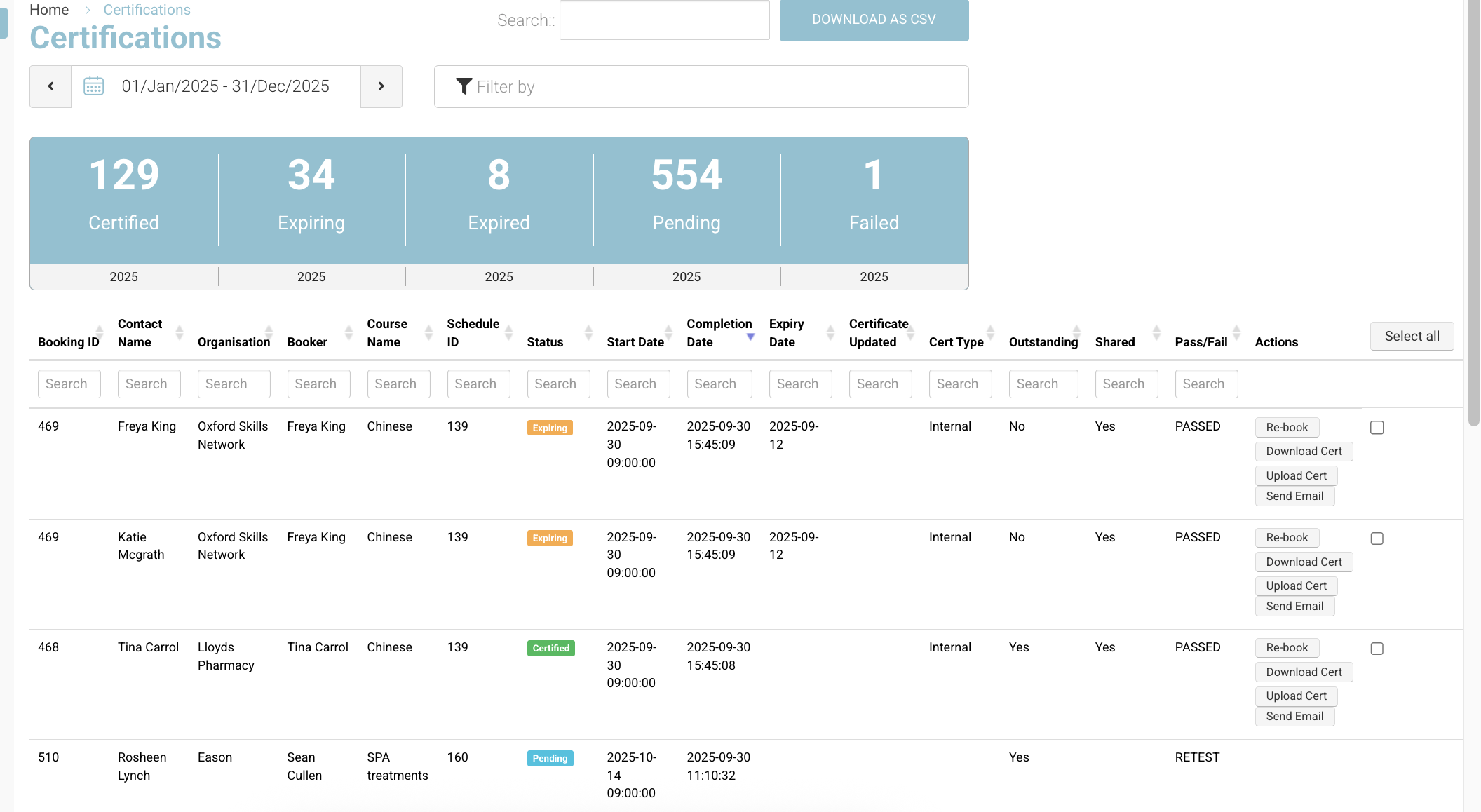Go to next date range arrow

(381, 86)
